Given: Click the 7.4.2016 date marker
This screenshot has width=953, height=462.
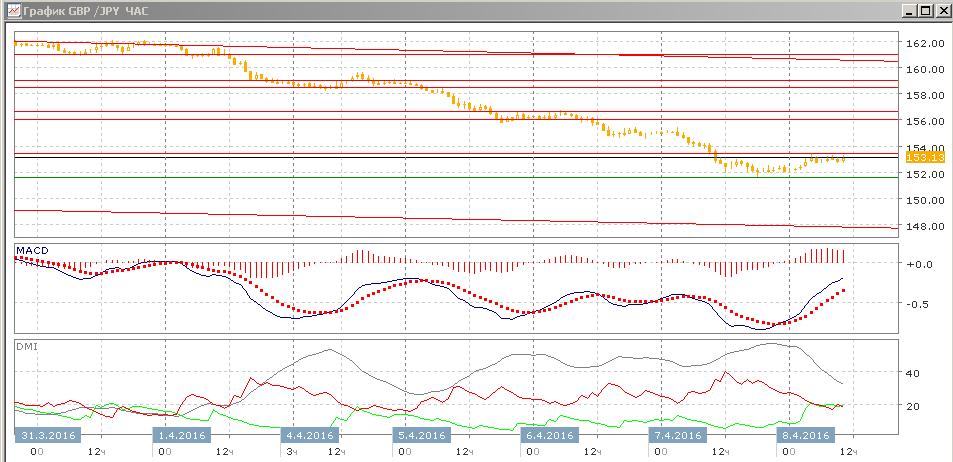Looking at the screenshot, I should pos(678,436).
